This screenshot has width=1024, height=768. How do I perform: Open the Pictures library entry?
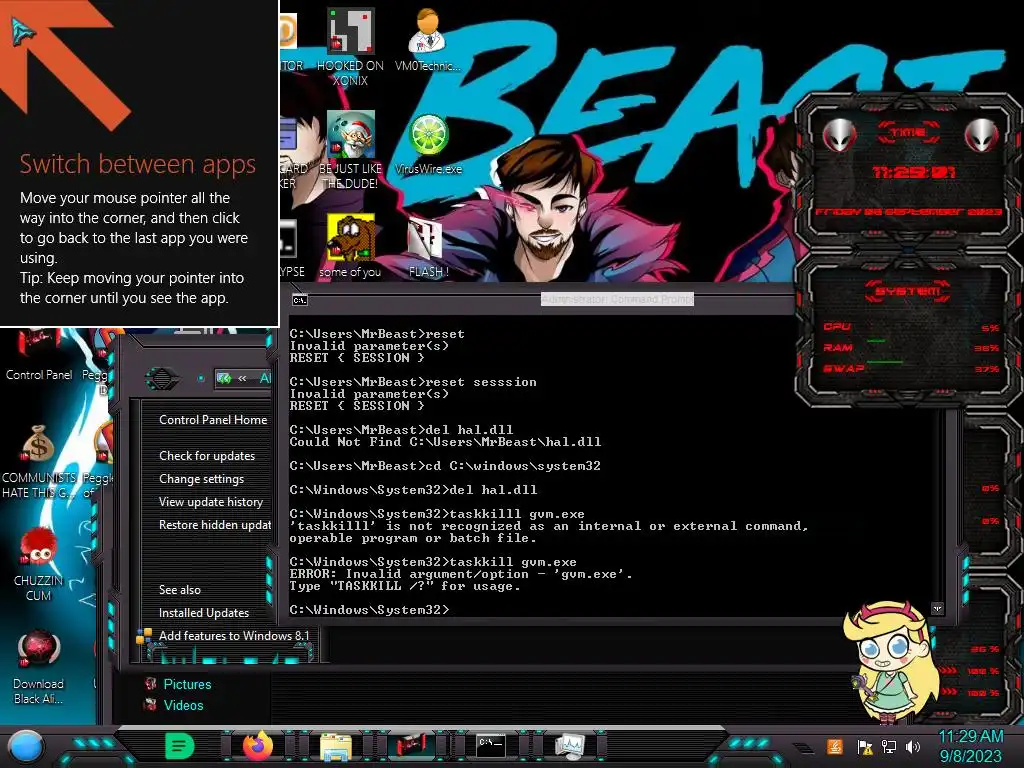point(187,684)
